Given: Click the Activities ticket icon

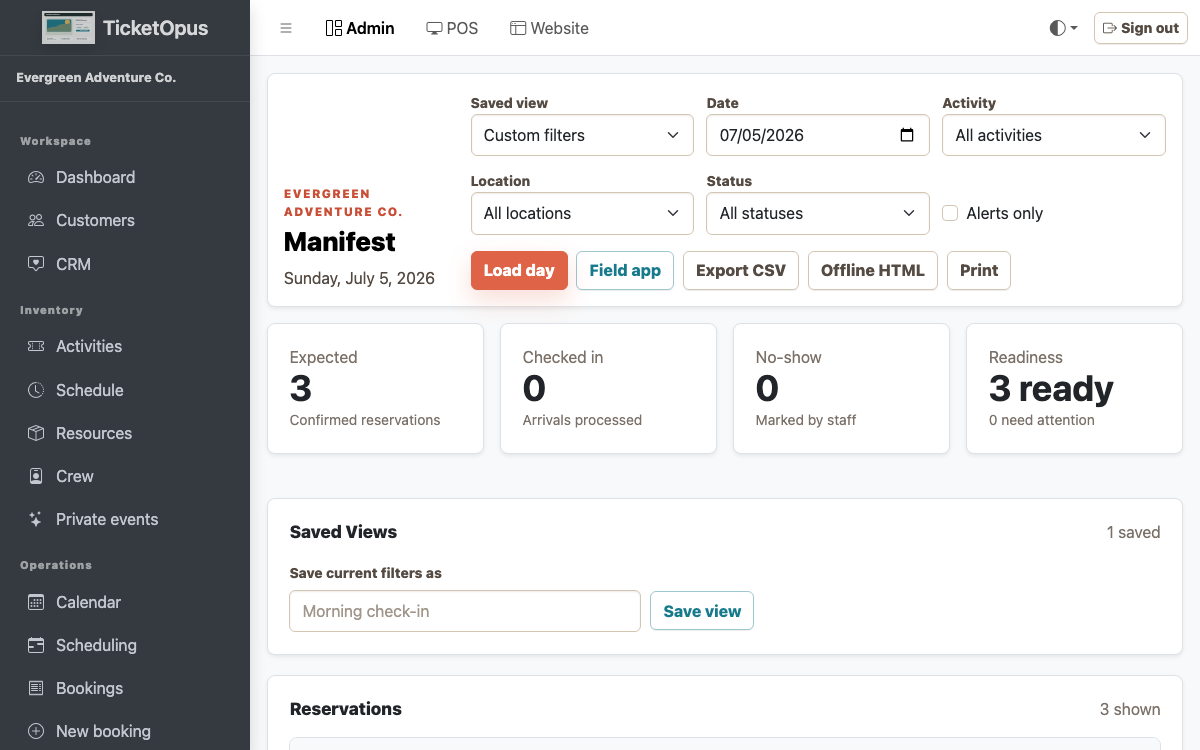Looking at the screenshot, I should (x=36, y=346).
